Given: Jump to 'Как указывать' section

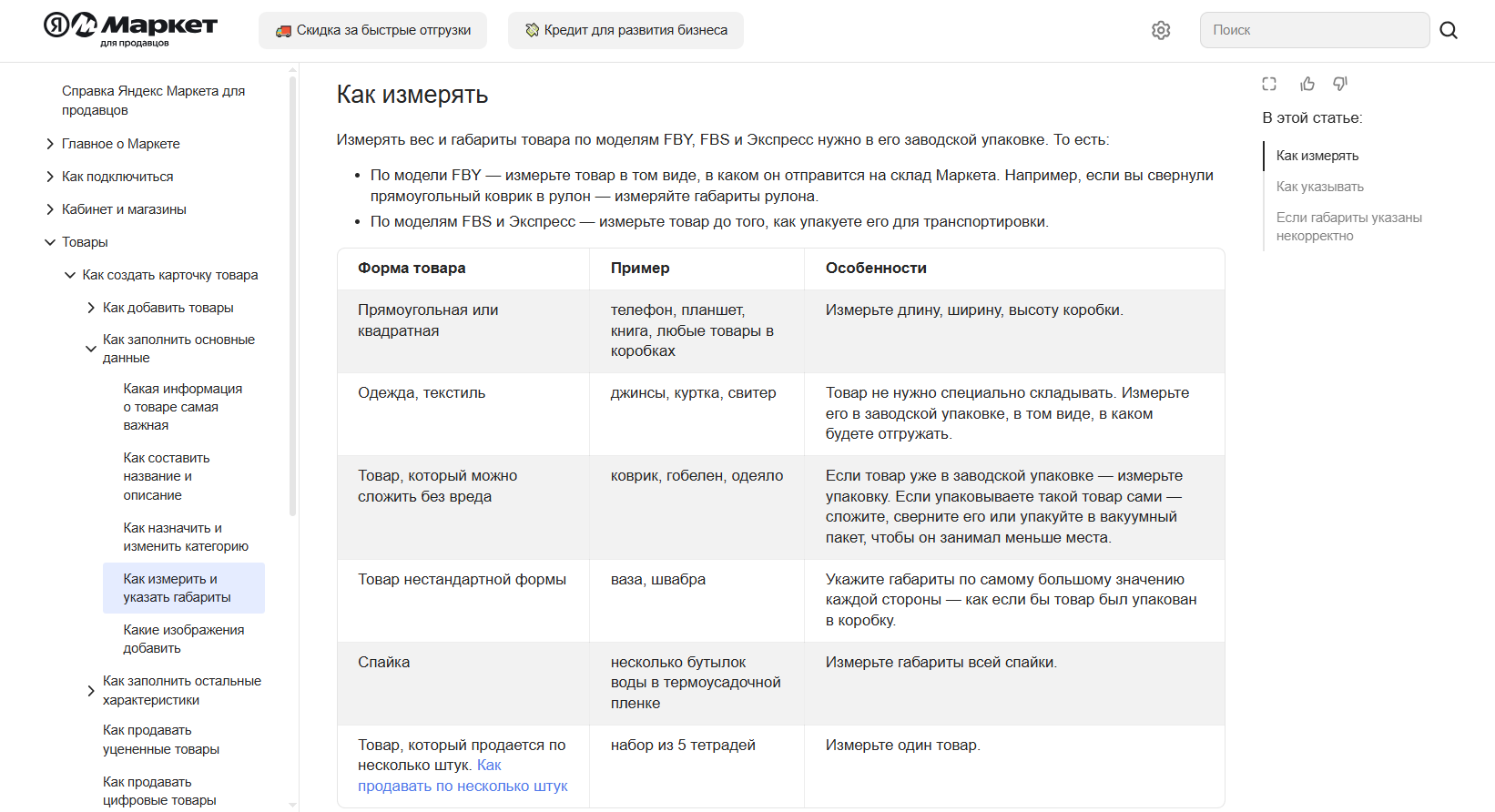Looking at the screenshot, I should pos(1319,187).
